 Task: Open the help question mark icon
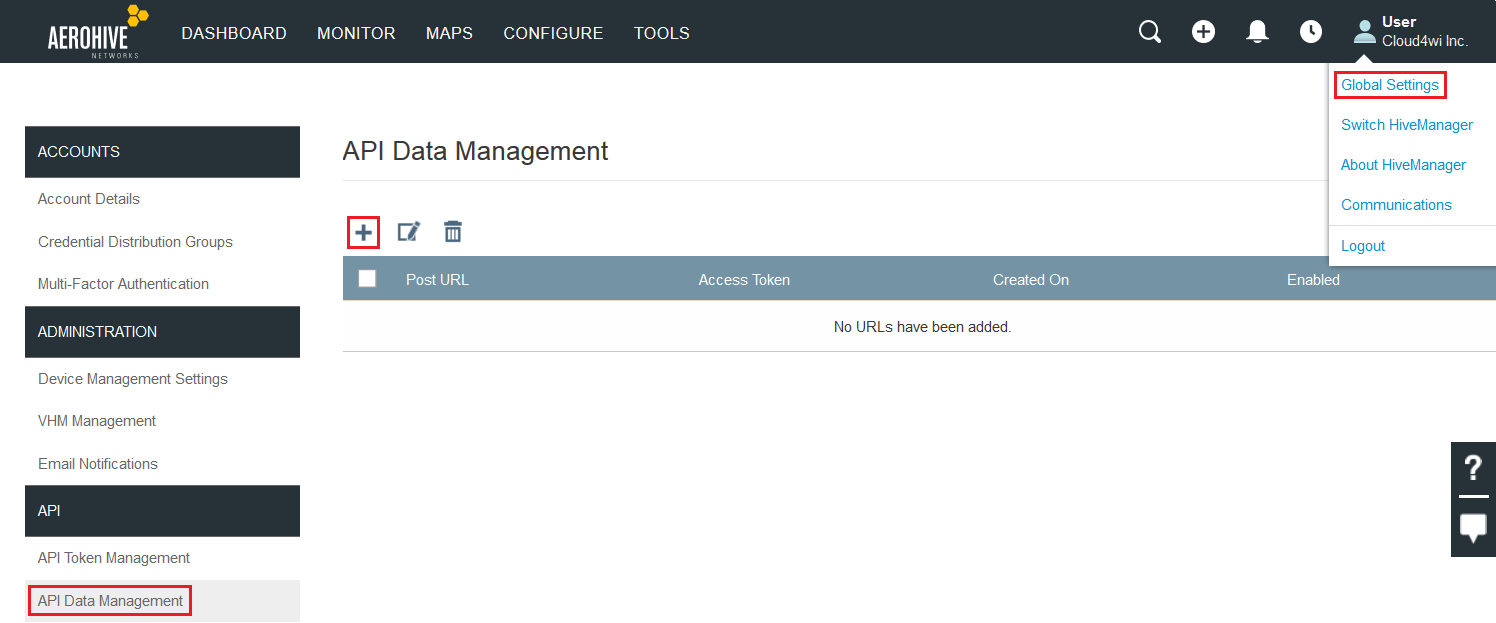(1473, 468)
